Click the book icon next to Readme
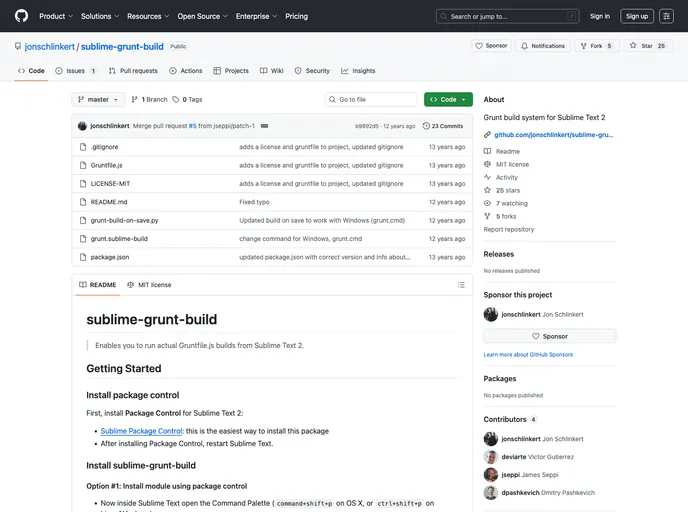The image size is (688, 512). coord(487,151)
